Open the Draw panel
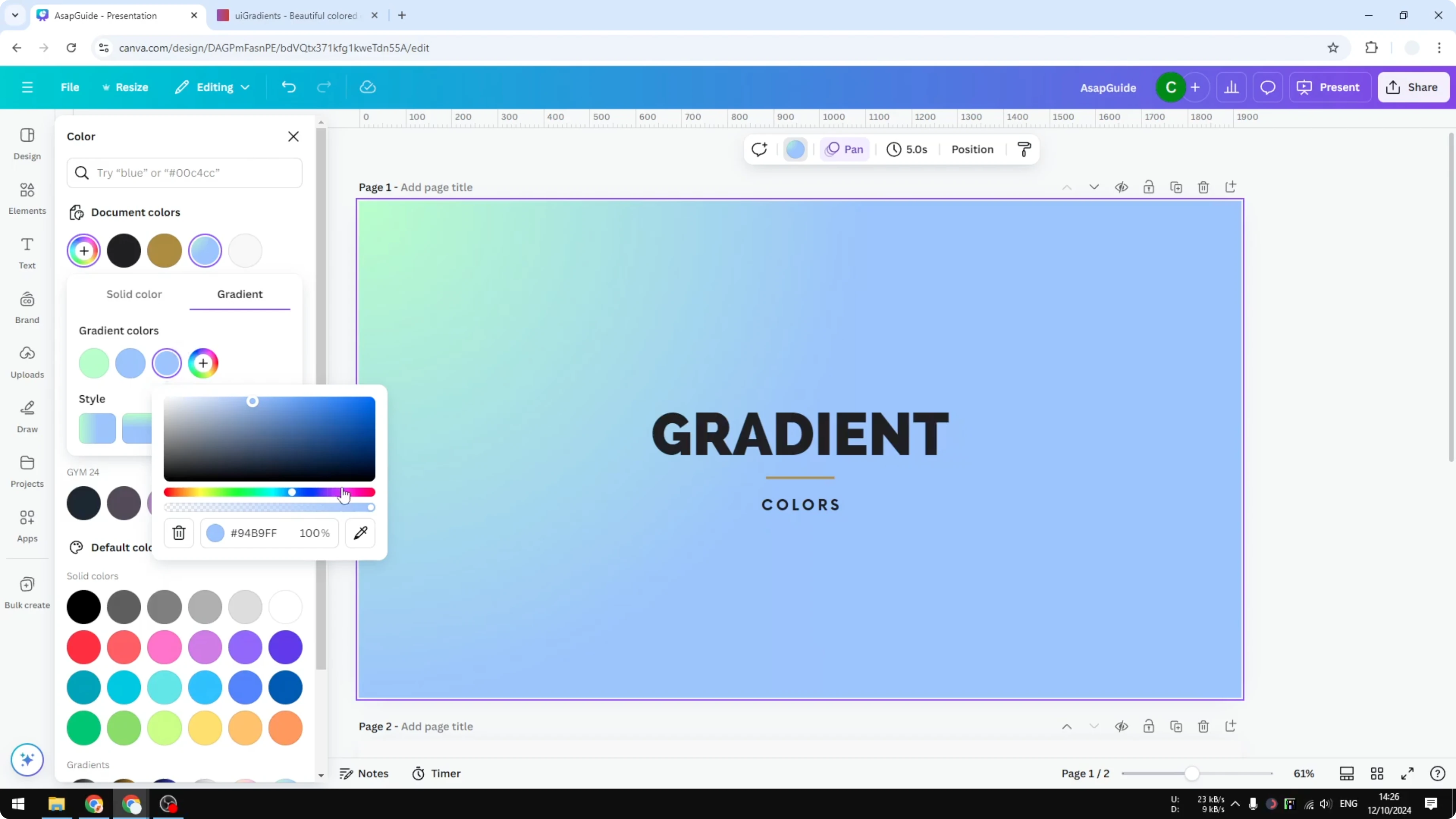This screenshot has height=819, width=1456. 27,417
